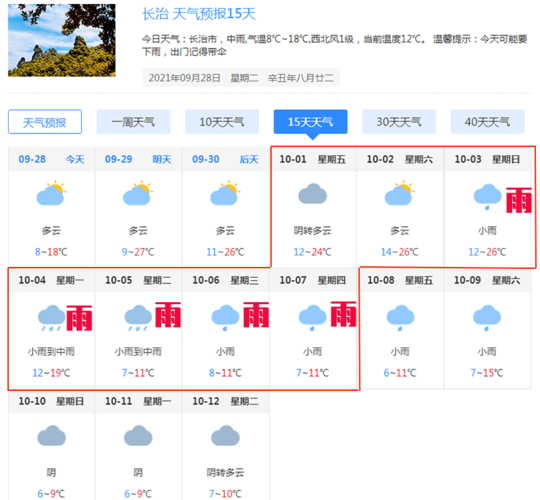Click the 10-07 light rain icon

(312, 318)
